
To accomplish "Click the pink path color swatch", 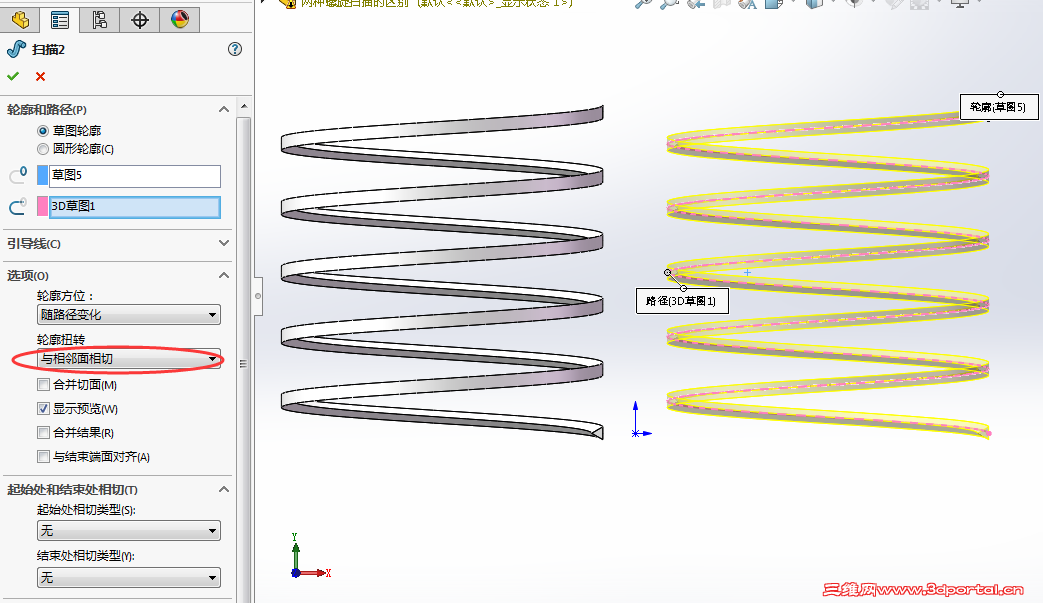I will [x=43, y=207].
